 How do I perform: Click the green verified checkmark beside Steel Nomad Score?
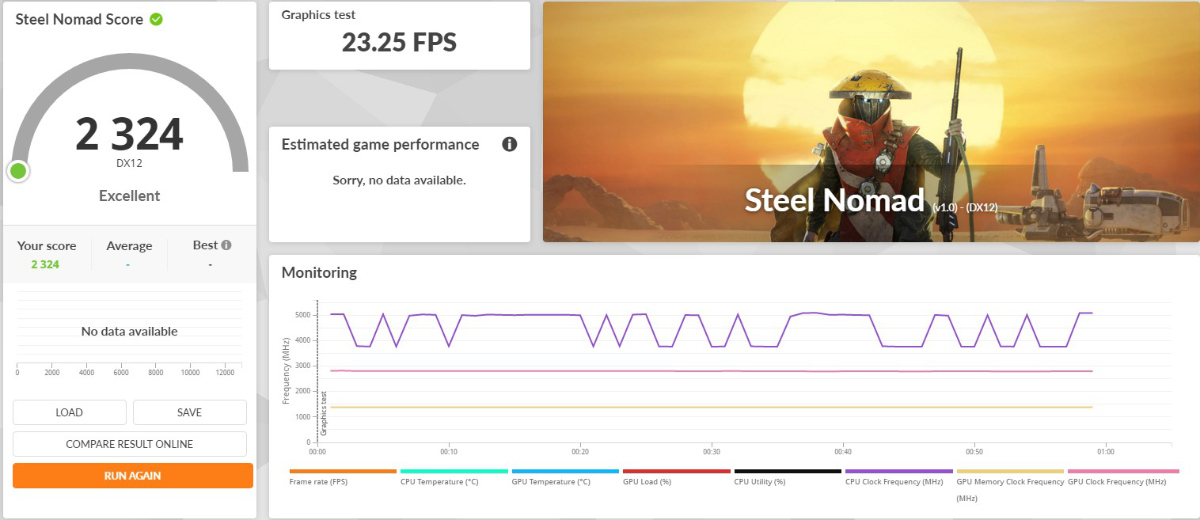click(156, 19)
